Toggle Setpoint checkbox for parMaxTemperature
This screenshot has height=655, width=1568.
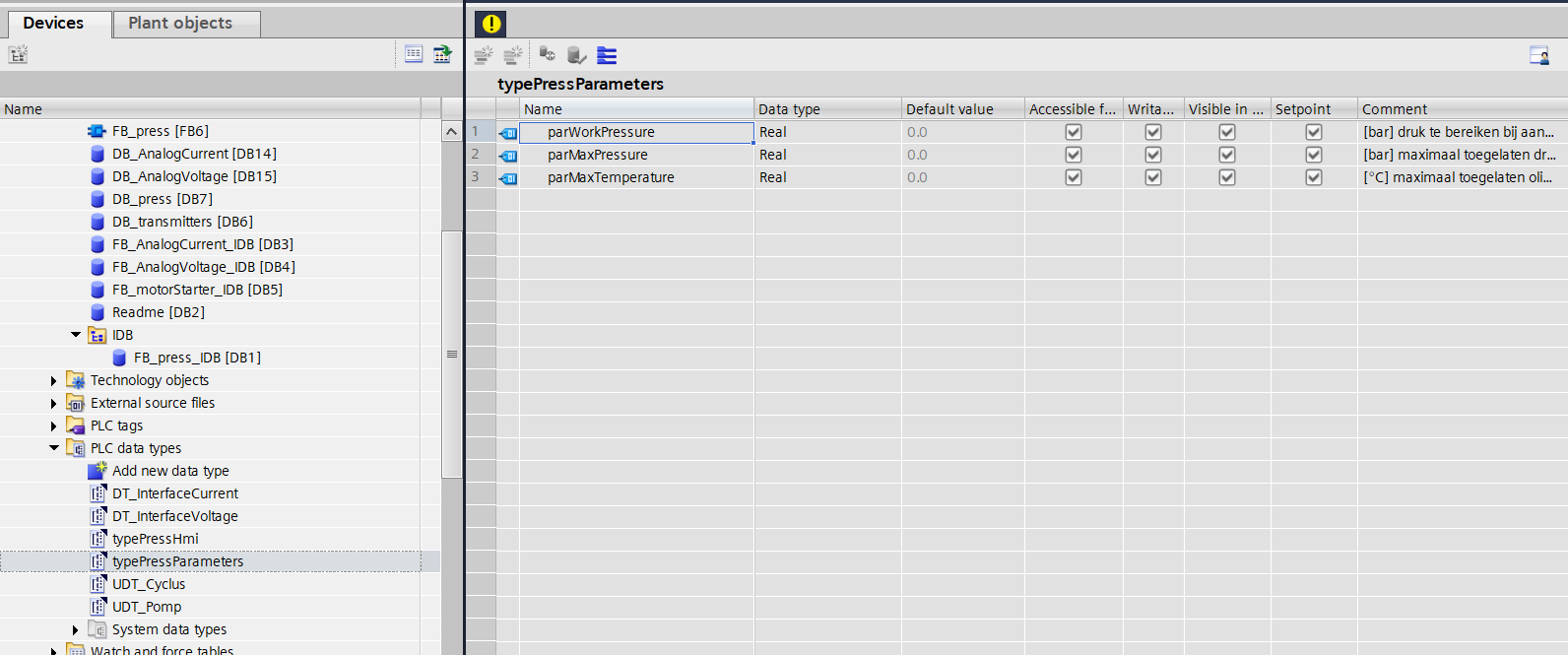(1314, 177)
